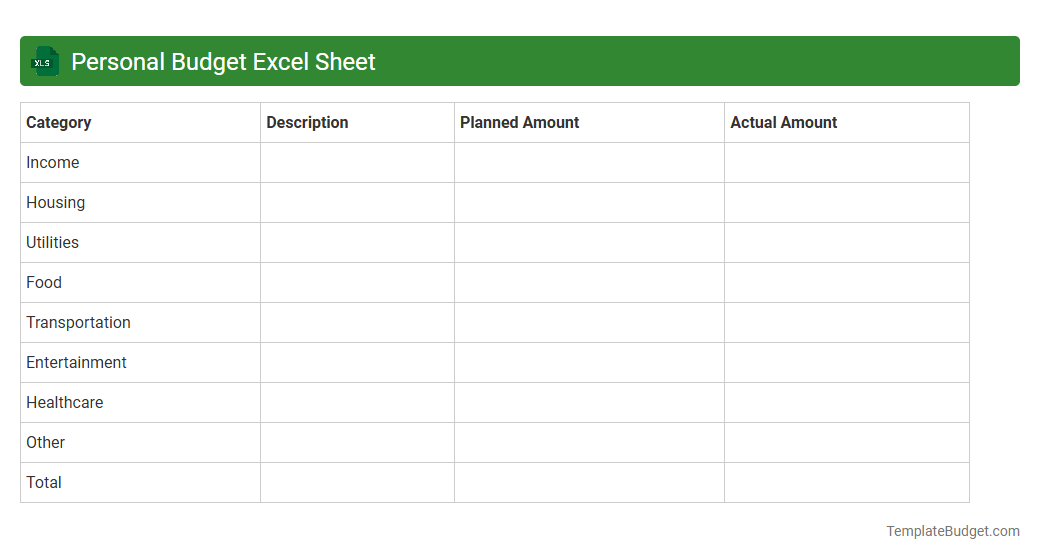Click the Actual Amount cell for Entertainment
This screenshot has width=1040, height=560.
[847, 362]
